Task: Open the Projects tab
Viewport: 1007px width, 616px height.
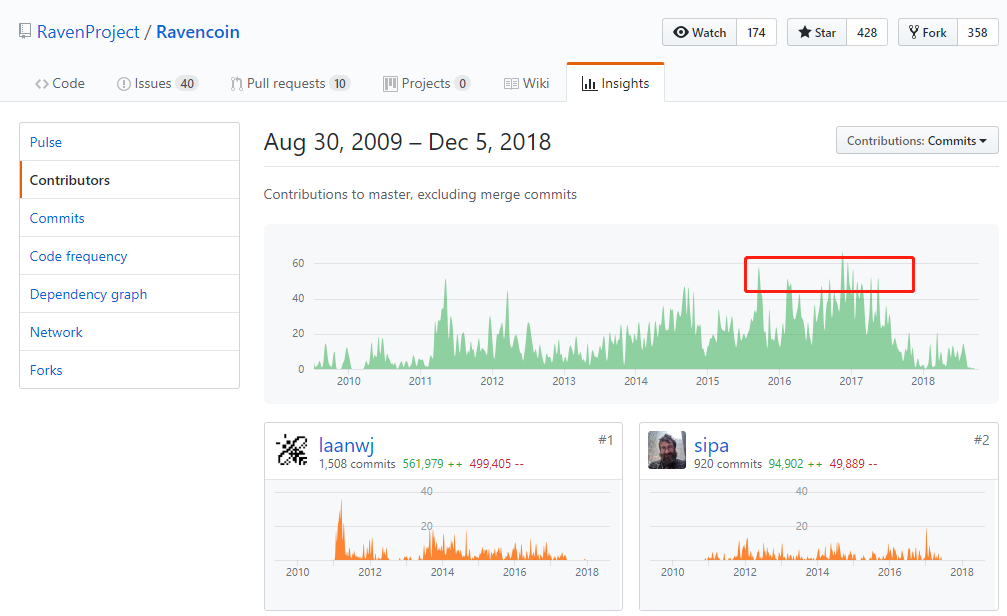Action: (x=426, y=84)
